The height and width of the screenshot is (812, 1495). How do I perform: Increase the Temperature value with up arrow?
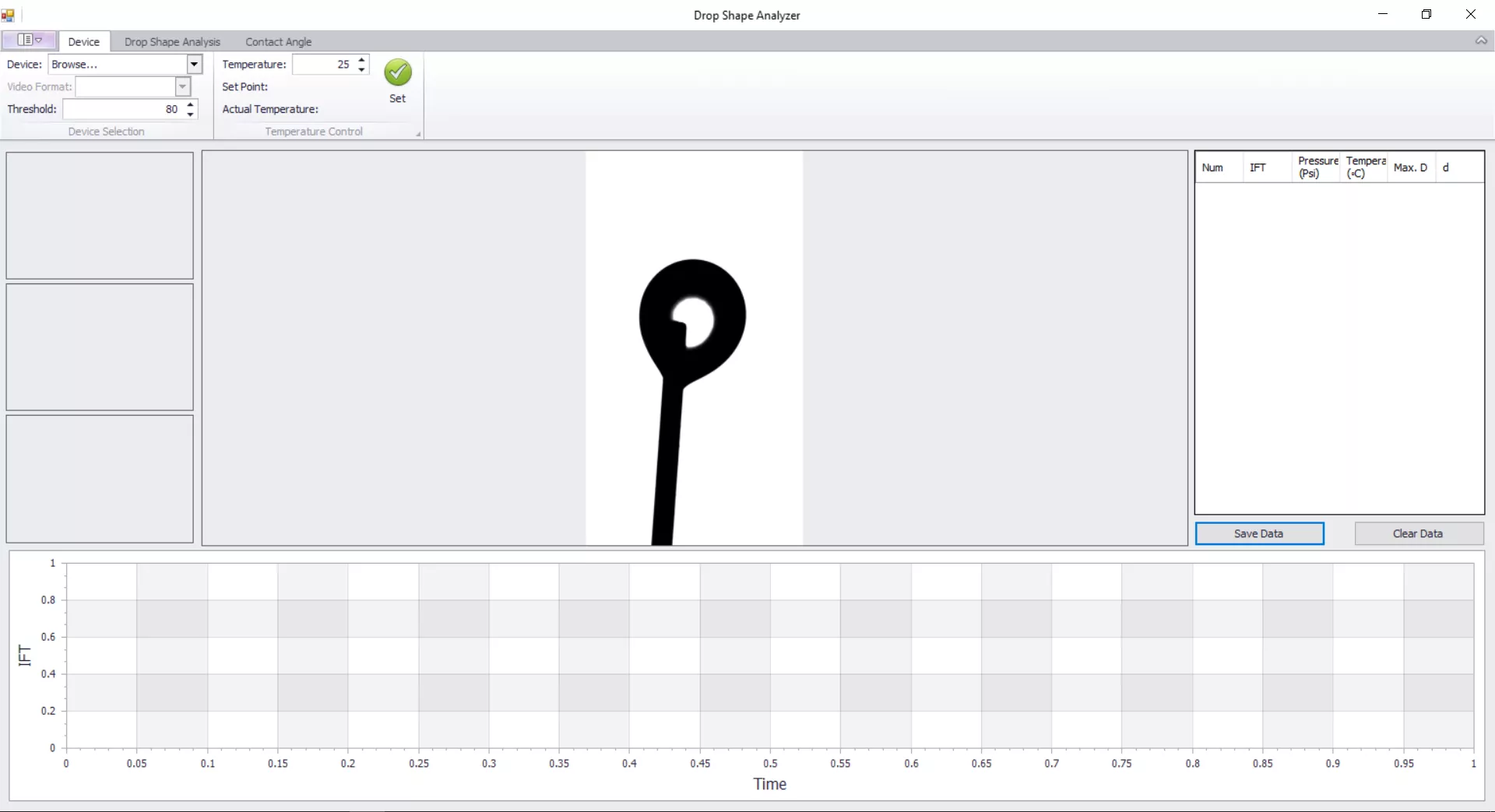tap(361, 60)
